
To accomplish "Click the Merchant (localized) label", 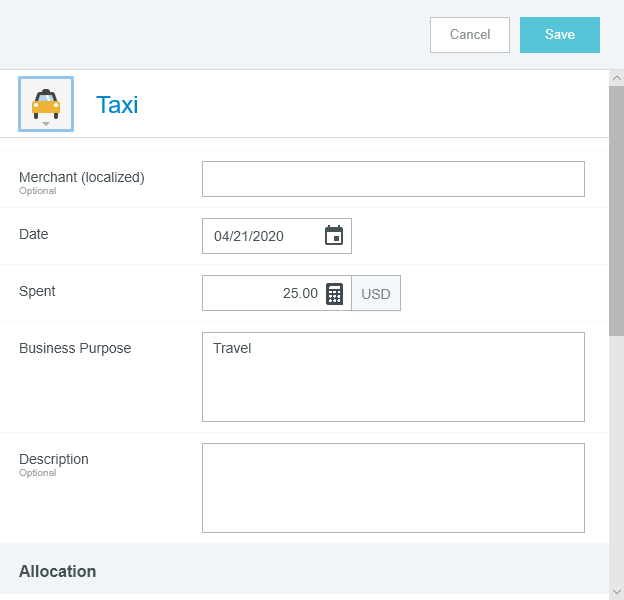I will [82, 177].
